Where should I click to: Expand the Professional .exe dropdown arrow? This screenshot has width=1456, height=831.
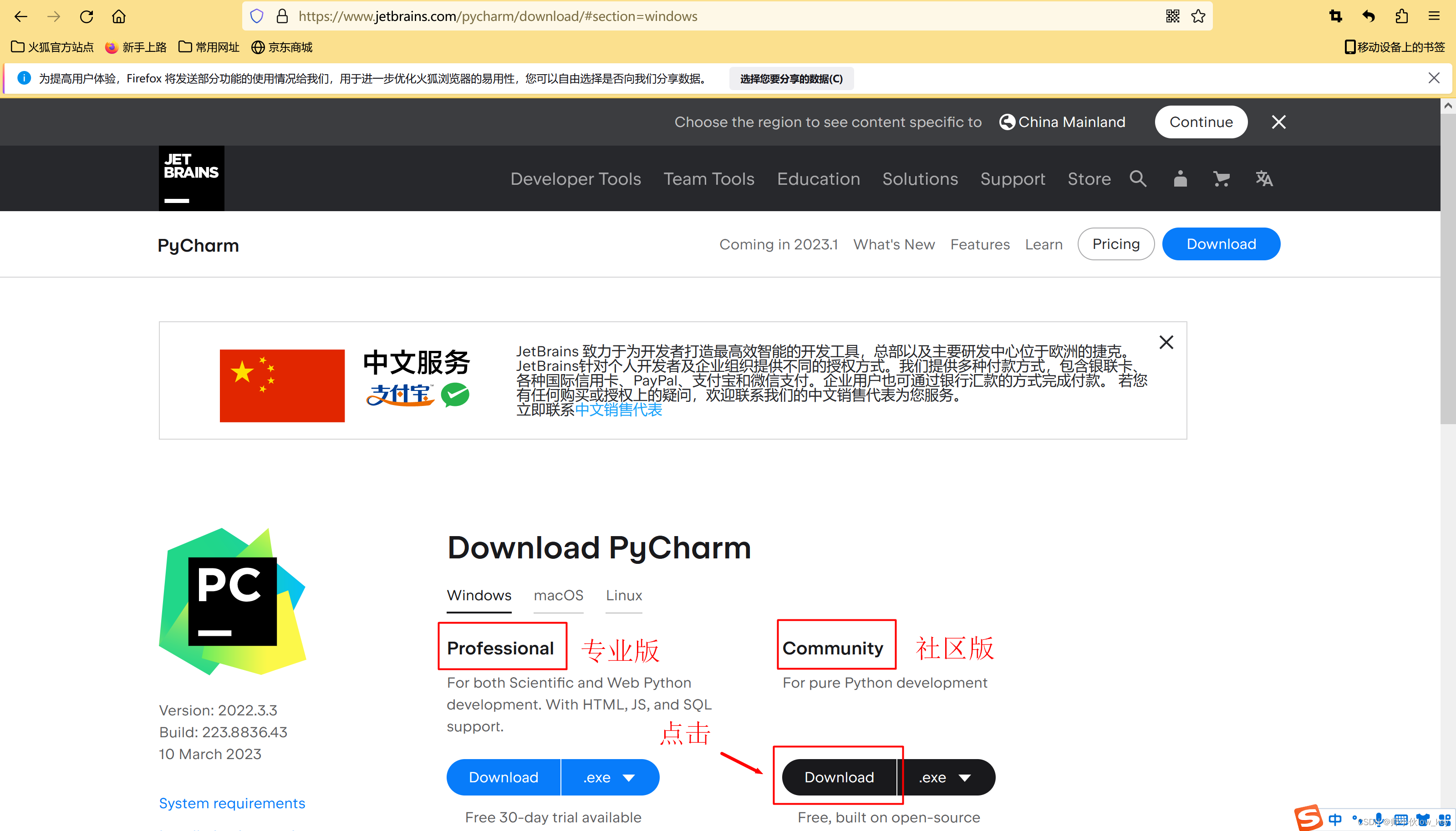(x=629, y=777)
